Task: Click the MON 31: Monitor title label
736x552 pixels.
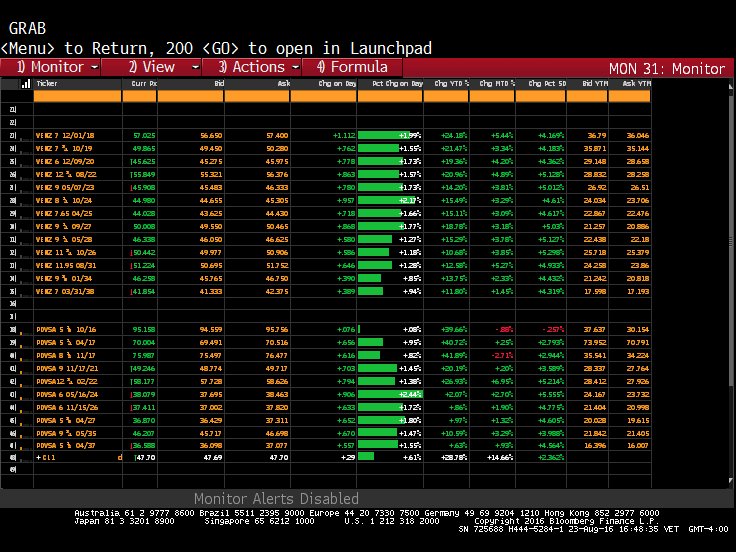Action: [x=667, y=69]
